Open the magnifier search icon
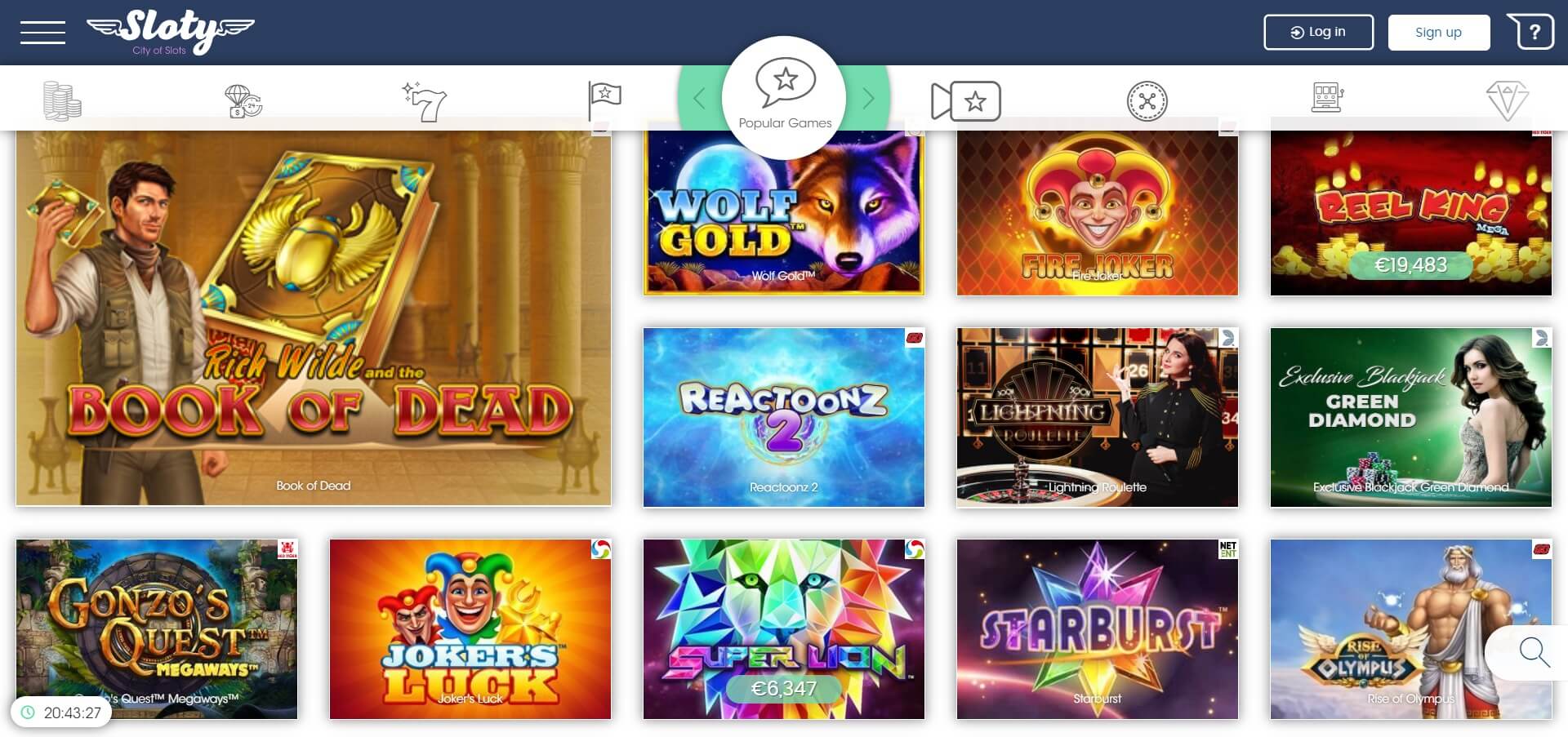The height and width of the screenshot is (737, 1568). [1534, 652]
